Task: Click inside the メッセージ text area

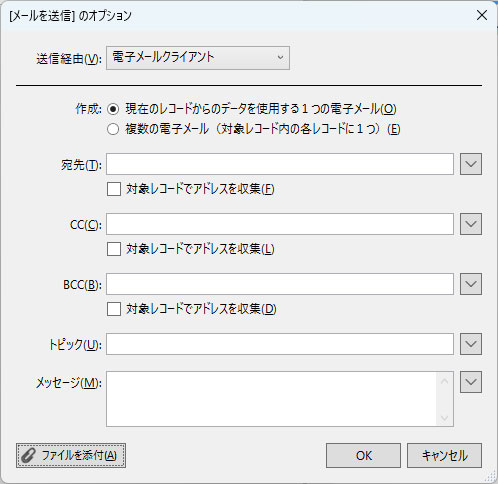Action: click(271, 399)
